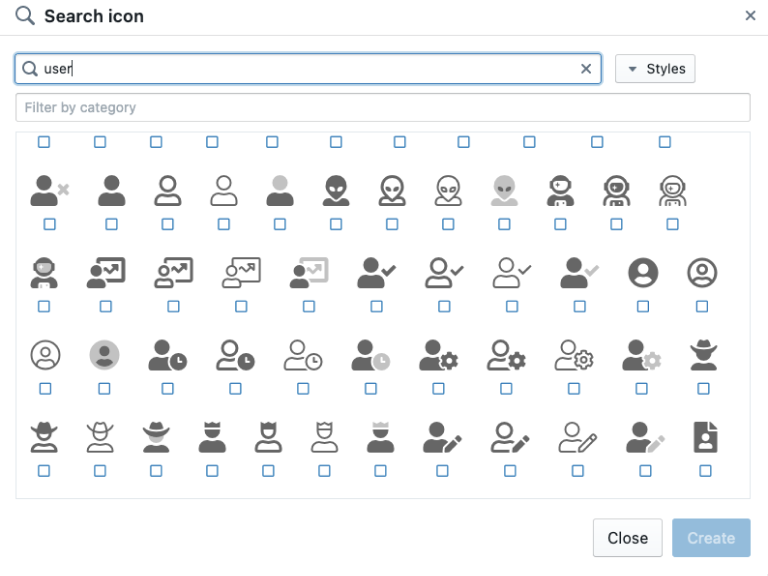Select the solid cowboy user icon in third row
Image resolution: width=768 pixels, height=576 pixels.
[704, 355]
